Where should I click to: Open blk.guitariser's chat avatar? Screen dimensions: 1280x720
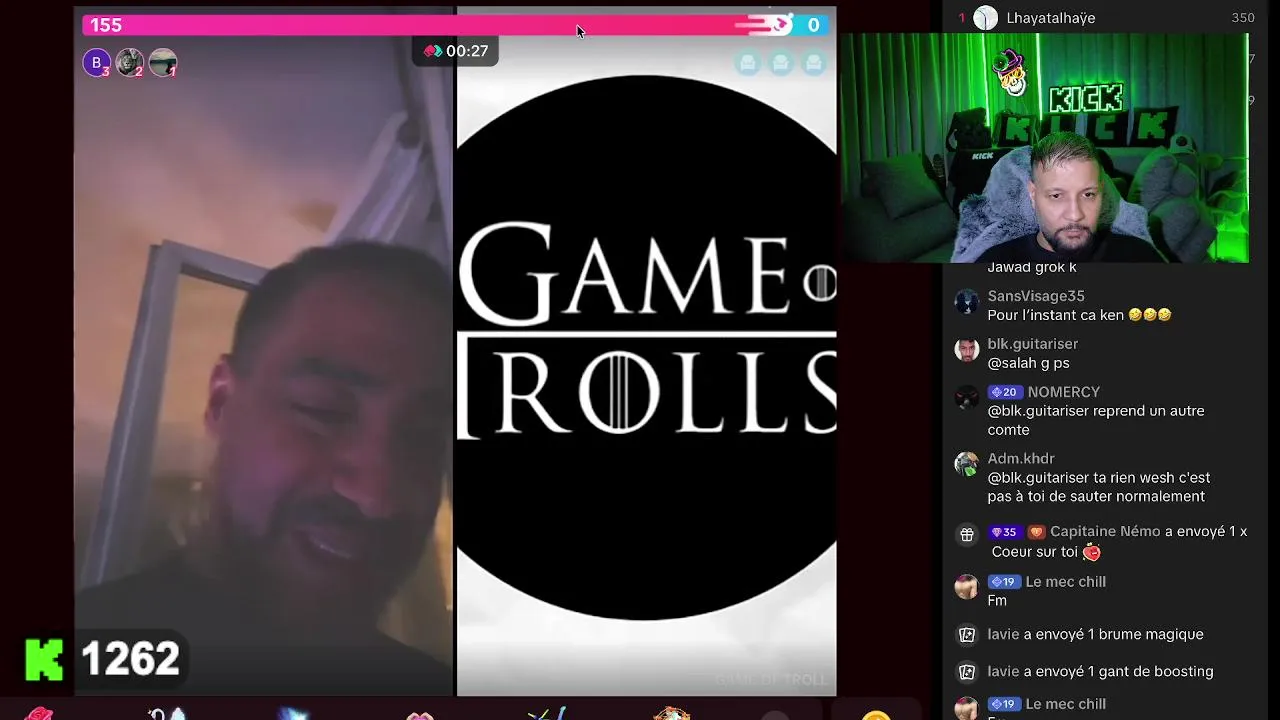point(966,350)
